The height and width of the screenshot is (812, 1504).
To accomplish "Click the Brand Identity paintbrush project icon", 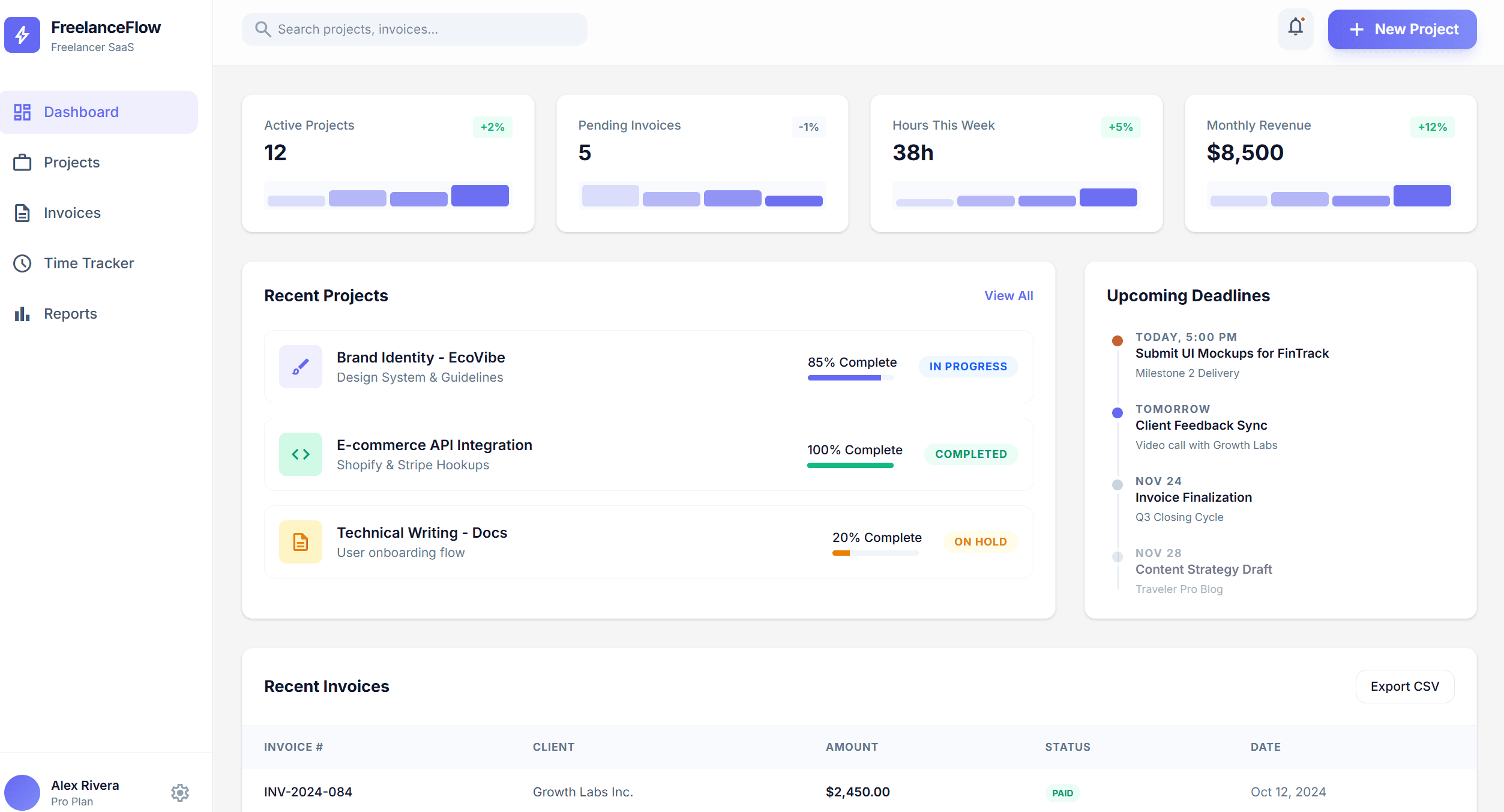I will point(300,366).
